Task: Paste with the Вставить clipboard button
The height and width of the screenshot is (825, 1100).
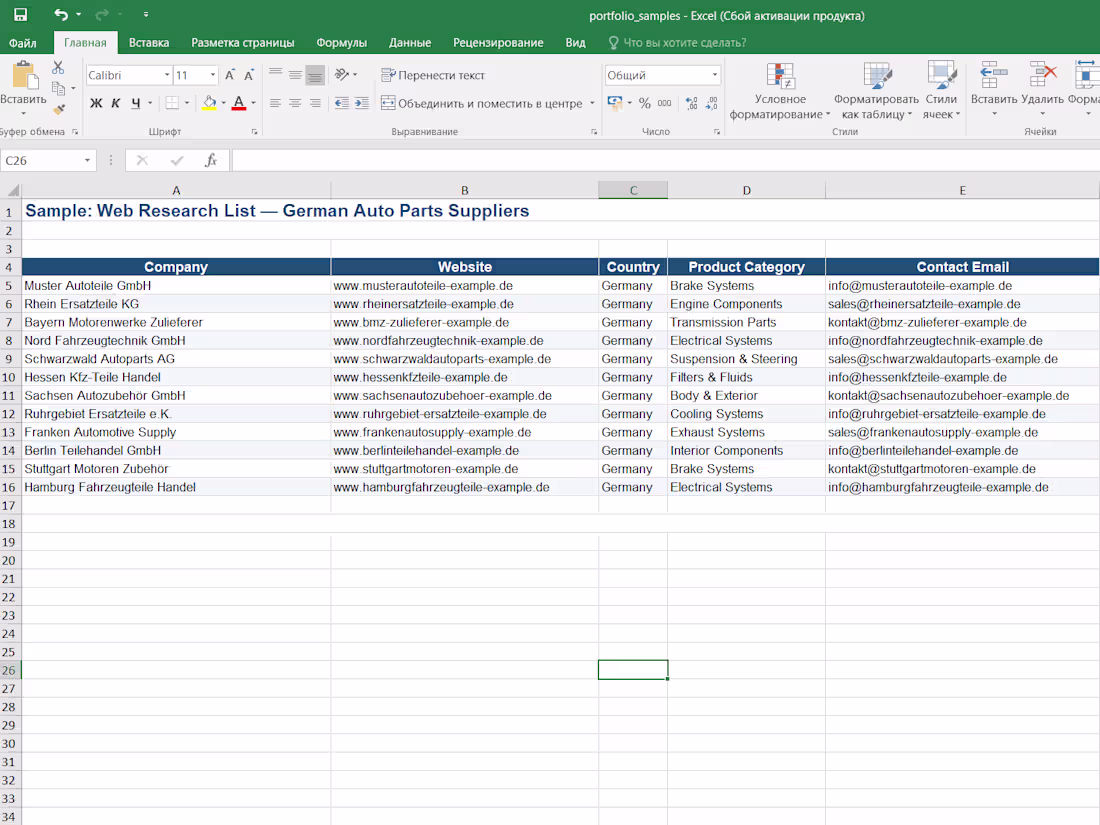Action: (x=22, y=88)
